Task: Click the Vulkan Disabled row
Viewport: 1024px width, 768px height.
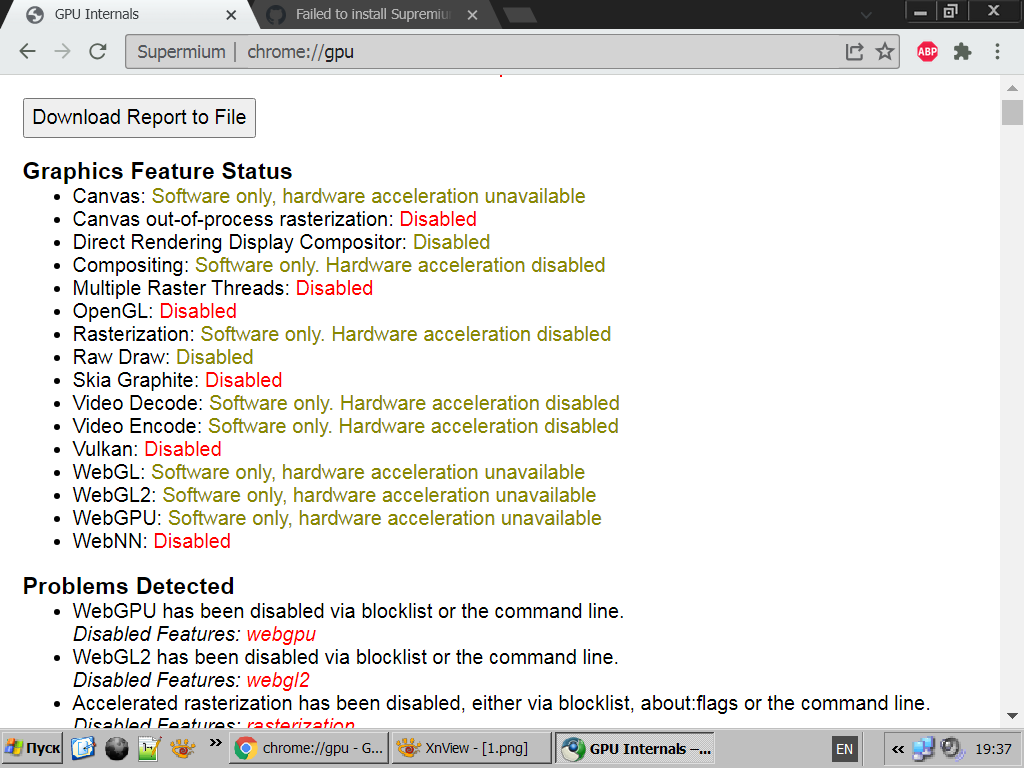Action: (147, 449)
